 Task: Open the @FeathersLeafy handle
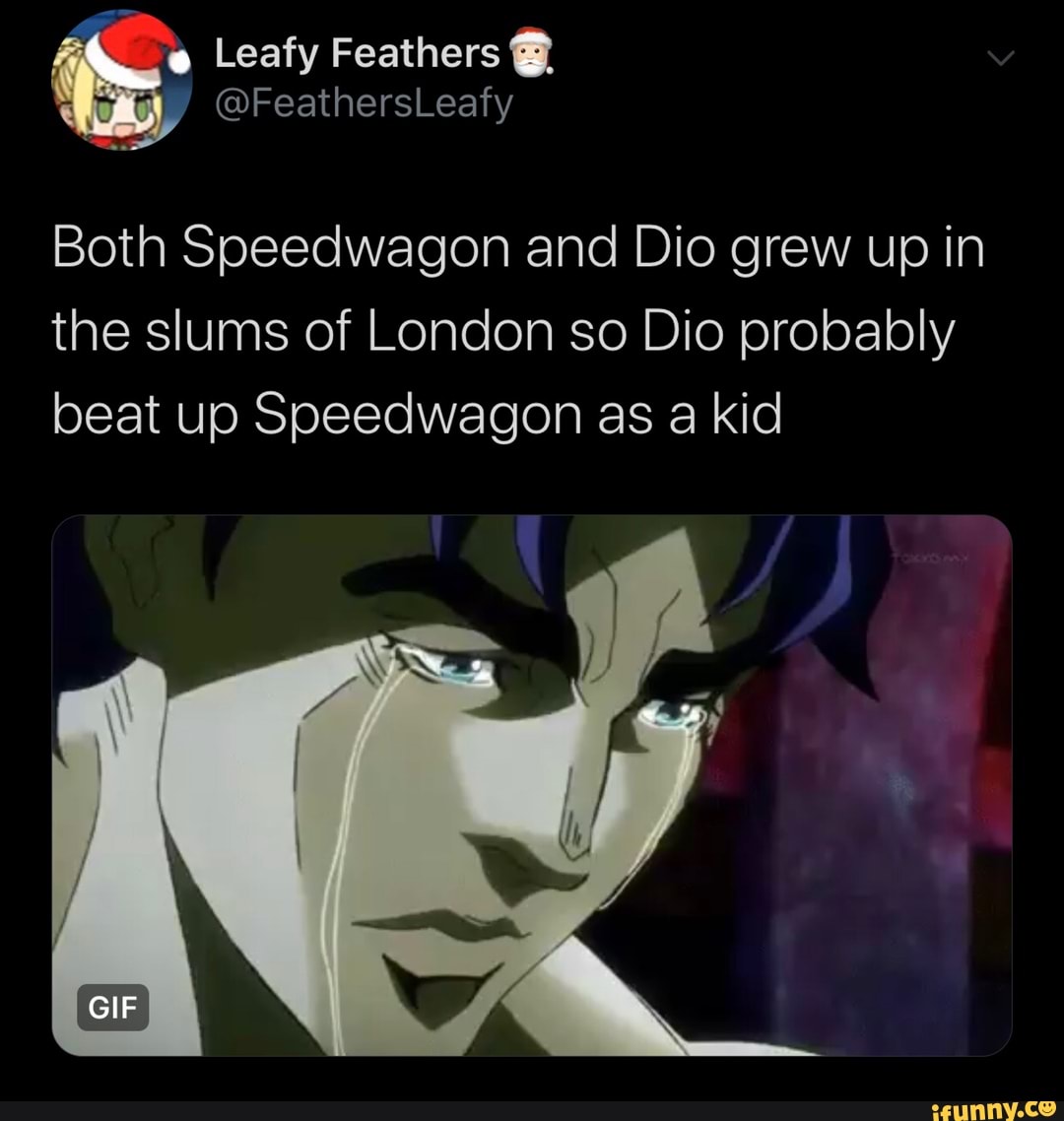364,100
